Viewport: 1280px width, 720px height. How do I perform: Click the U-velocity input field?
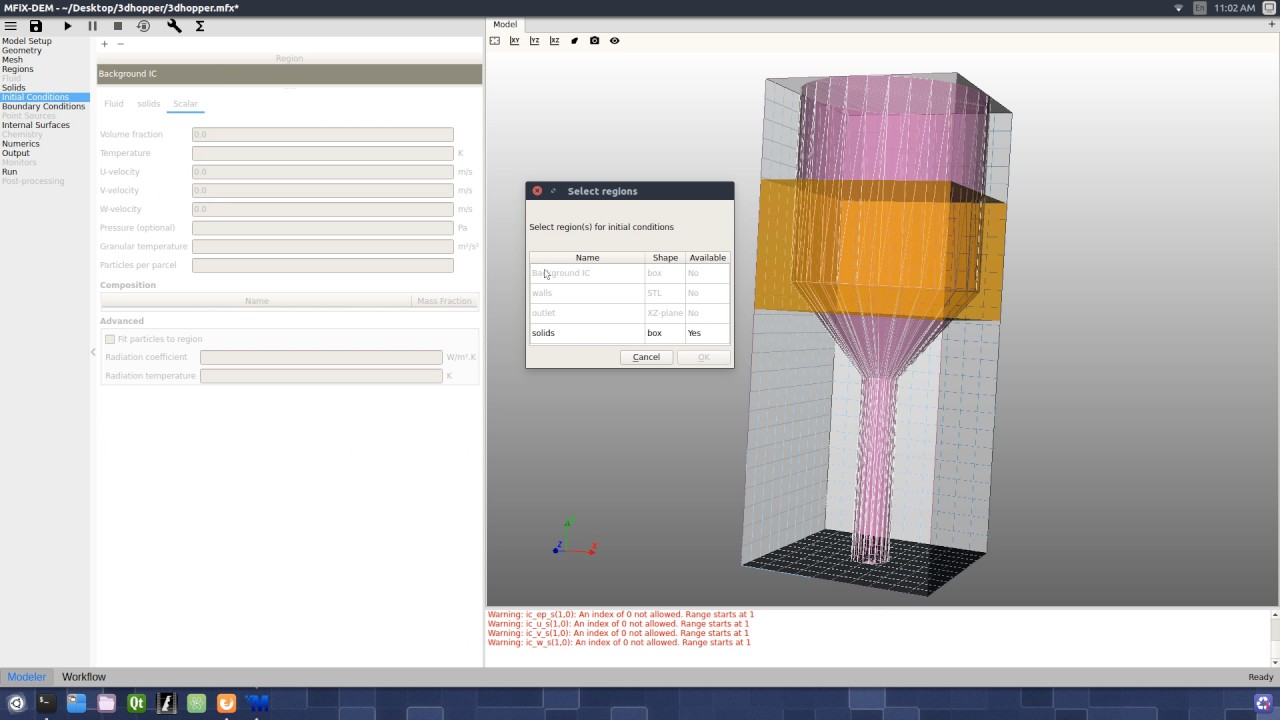(322, 172)
